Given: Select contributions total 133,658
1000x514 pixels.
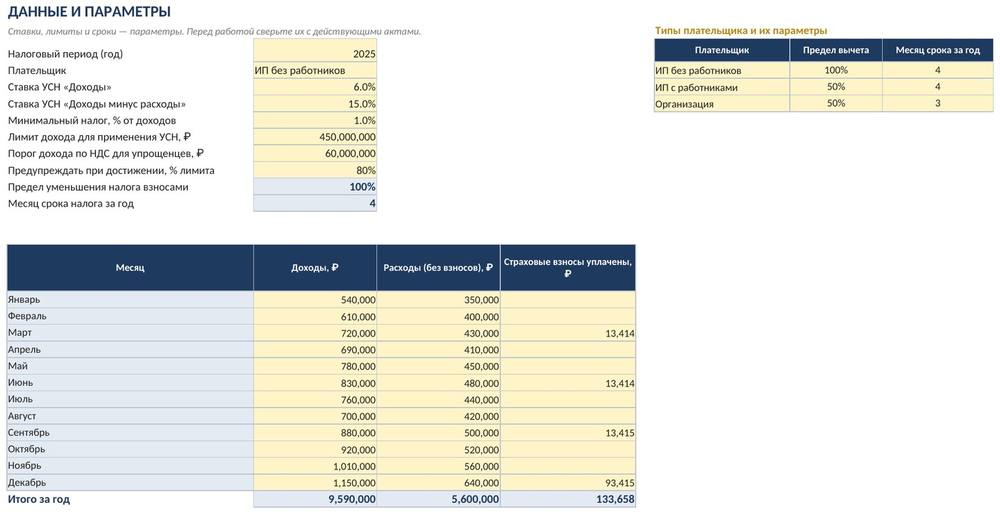Looking at the screenshot, I should (568, 499).
